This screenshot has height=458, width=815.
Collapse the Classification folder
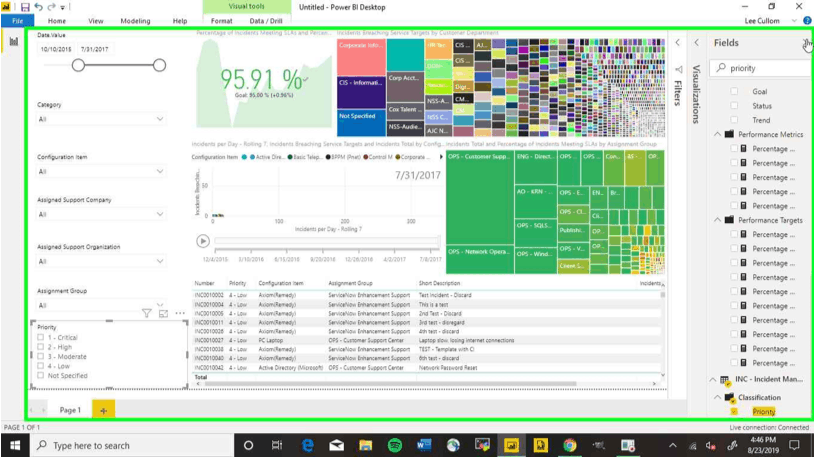(717, 398)
